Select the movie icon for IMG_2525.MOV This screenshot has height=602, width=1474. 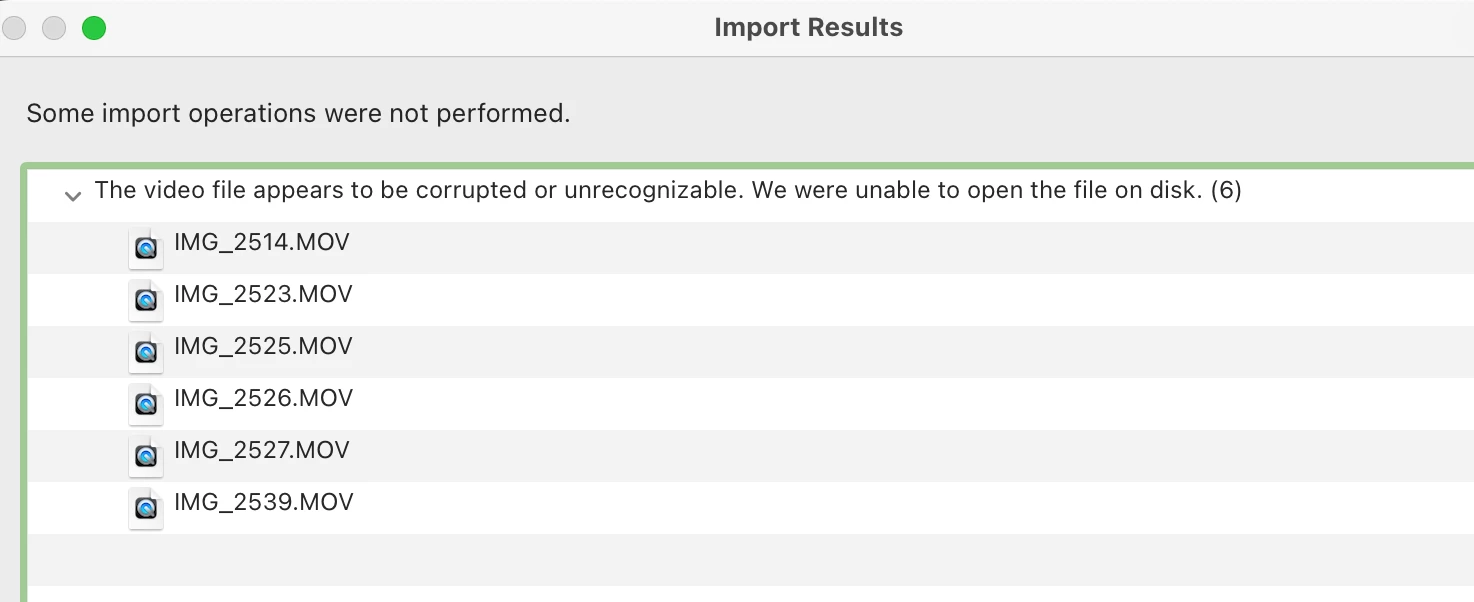pos(146,351)
